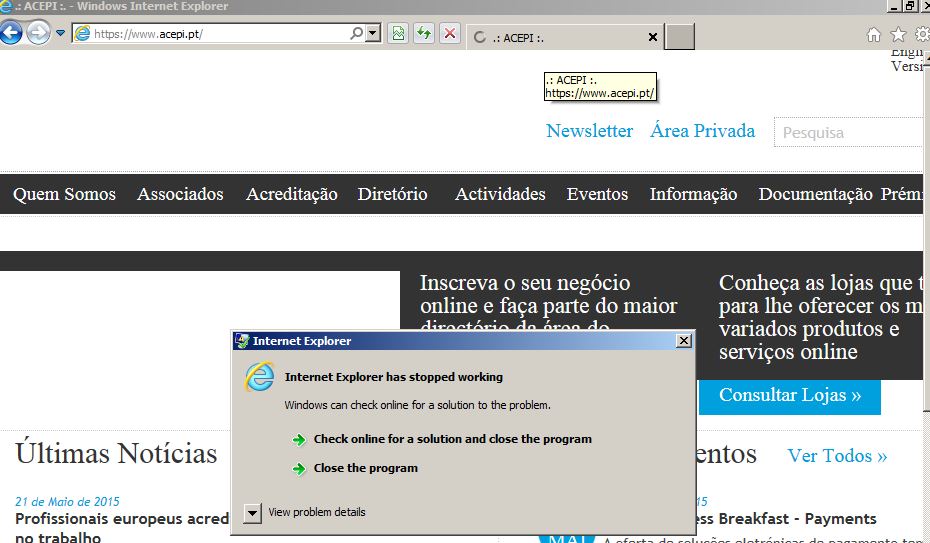The image size is (930, 543).
Task: Click Internet Explorer has stopped working text
Action: pos(393,377)
